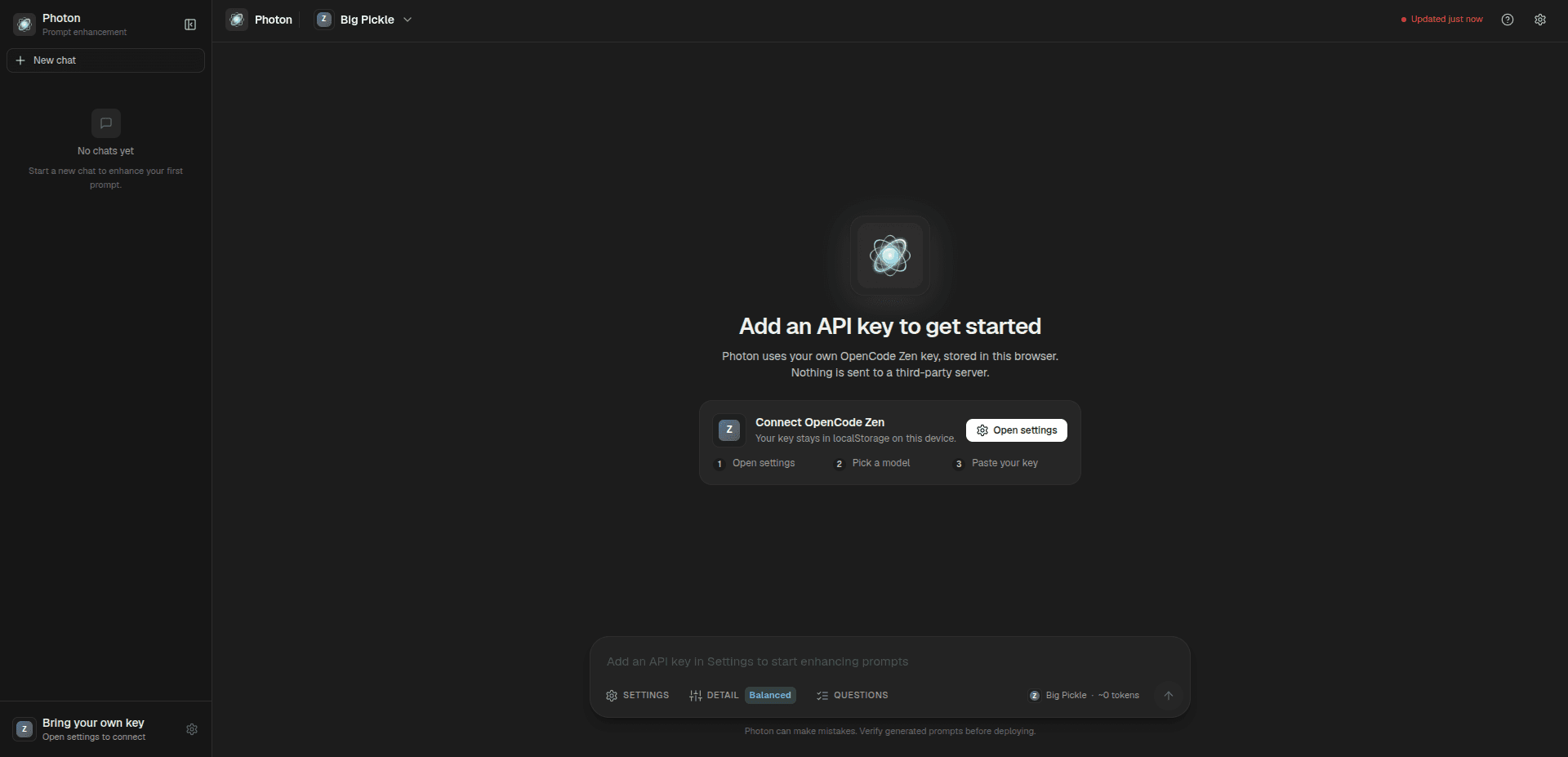Screen dimensions: 1568x757
Task: Toggle the QUESTIONS option in the prompt toolbar
Action: click(853, 696)
